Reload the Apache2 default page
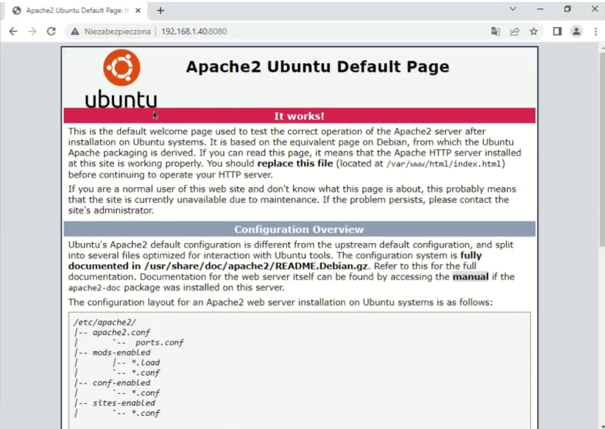The width and height of the screenshot is (605, 429). coord(51,31)
